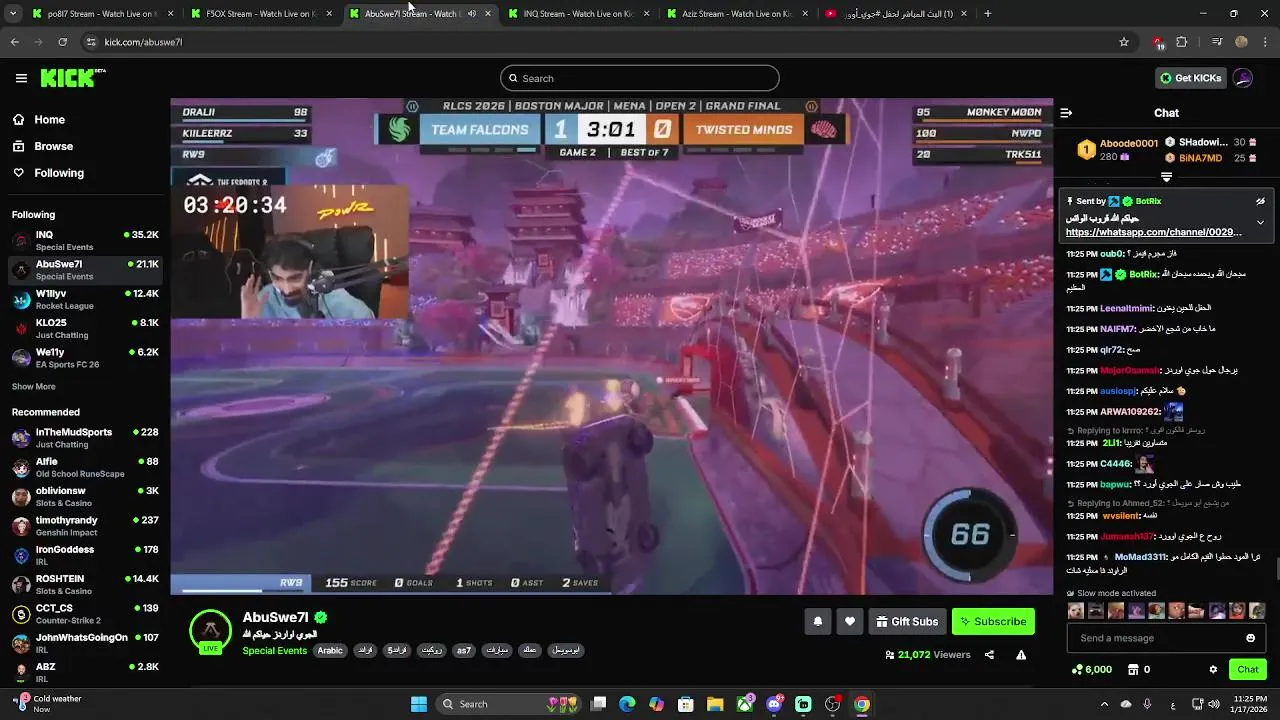Open Microsoft Edge from taskbar

627,704
